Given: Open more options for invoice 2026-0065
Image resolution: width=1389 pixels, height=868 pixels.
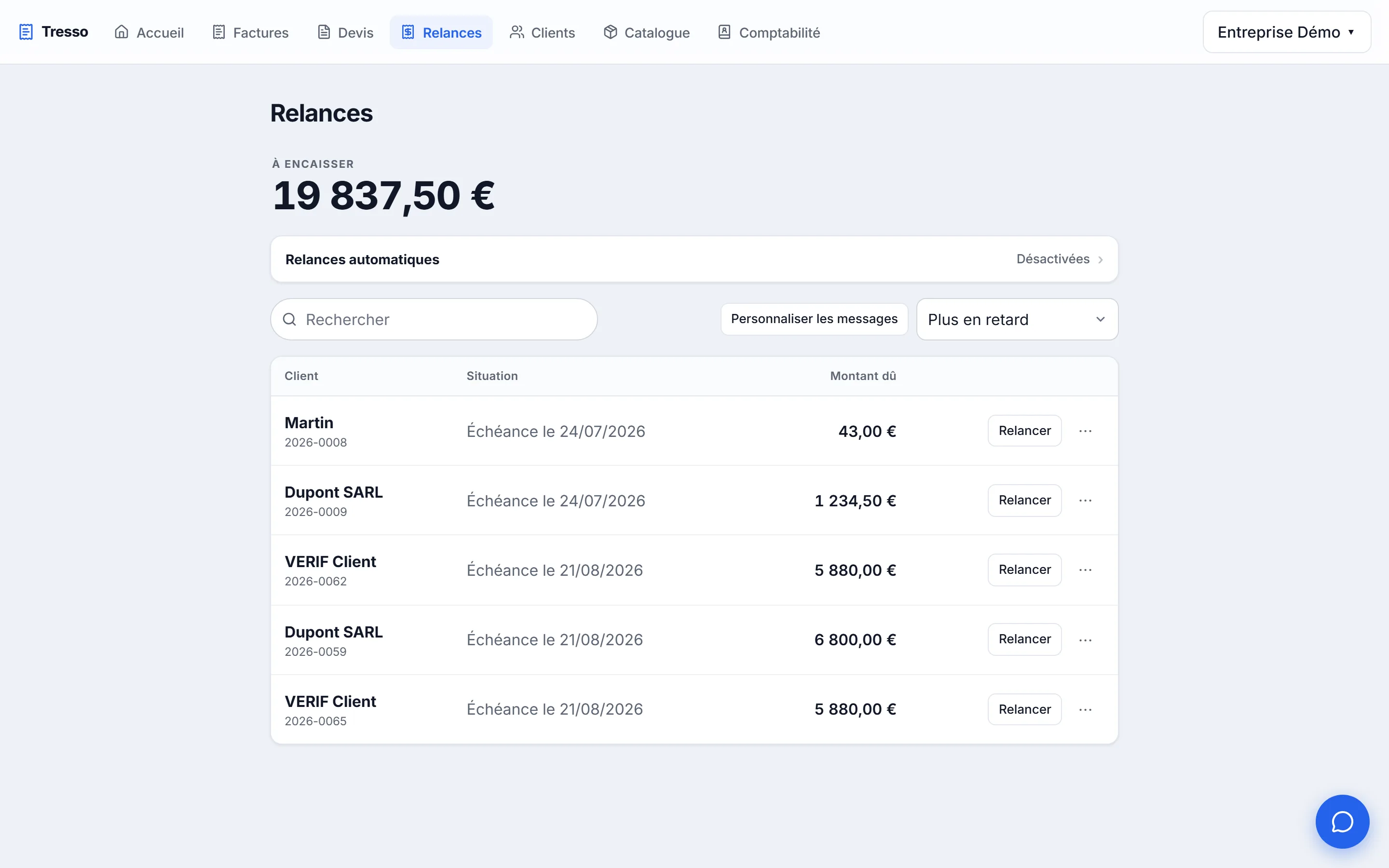Looking at the screenshot, I should (1085, 709).
